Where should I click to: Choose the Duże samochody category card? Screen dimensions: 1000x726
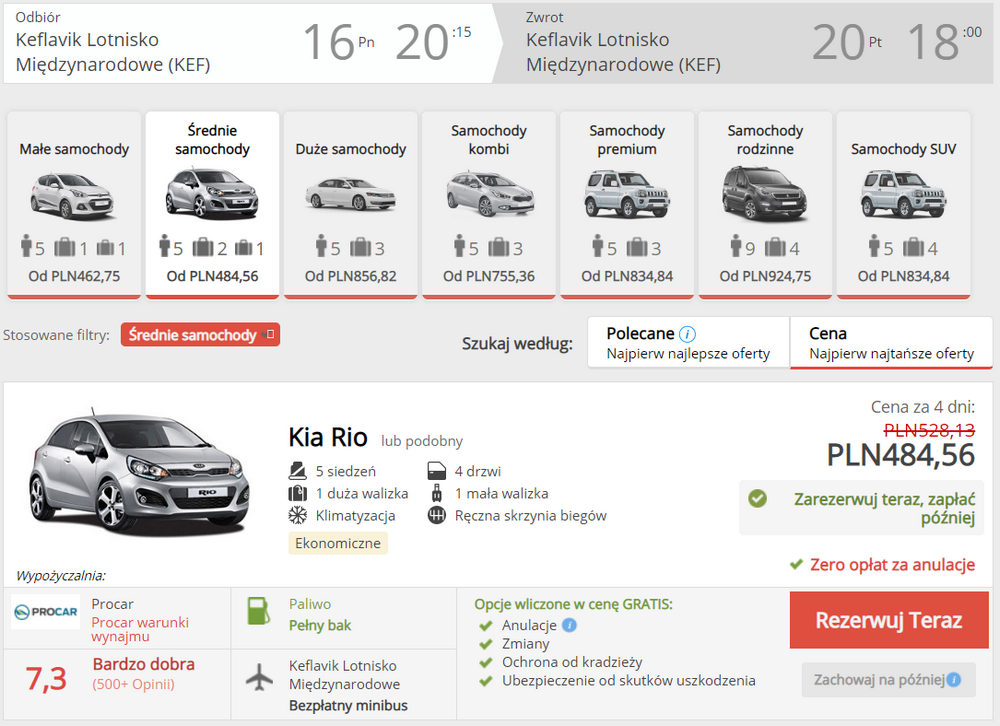click(351, 204)
